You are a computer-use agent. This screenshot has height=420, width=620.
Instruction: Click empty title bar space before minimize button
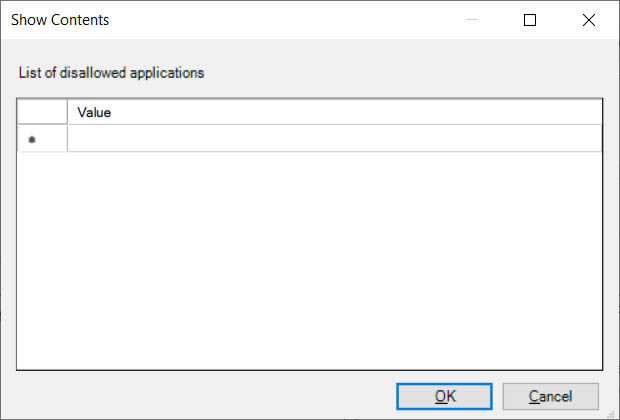pyautogui.click(x=300, y=20)
